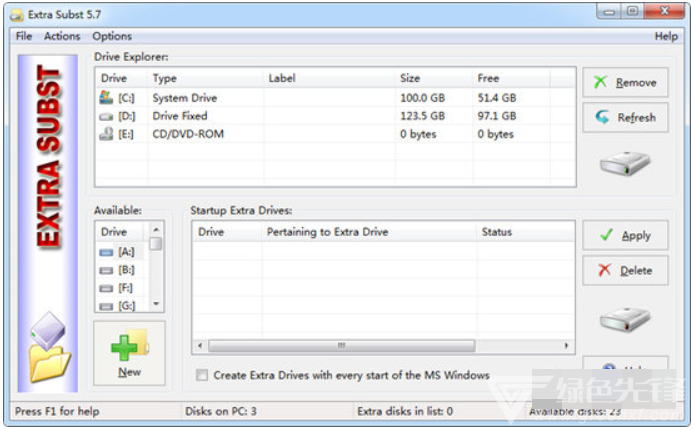The image size is (695, 429).
Task: Select the System Drive text
Action: click(185, 98)
